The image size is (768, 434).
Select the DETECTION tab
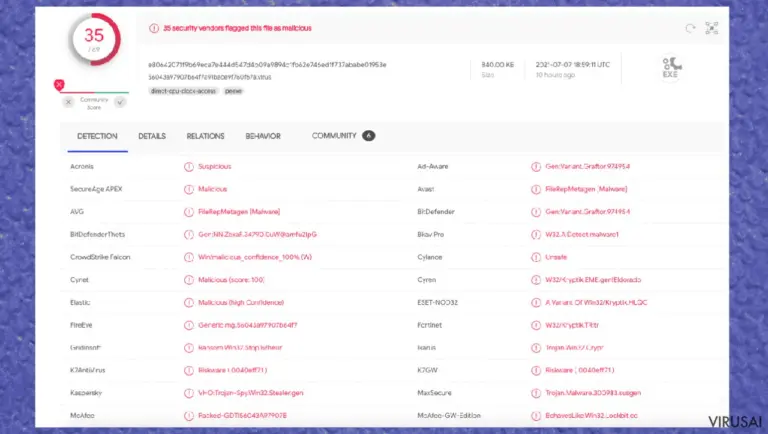click(x=97, y=136)
